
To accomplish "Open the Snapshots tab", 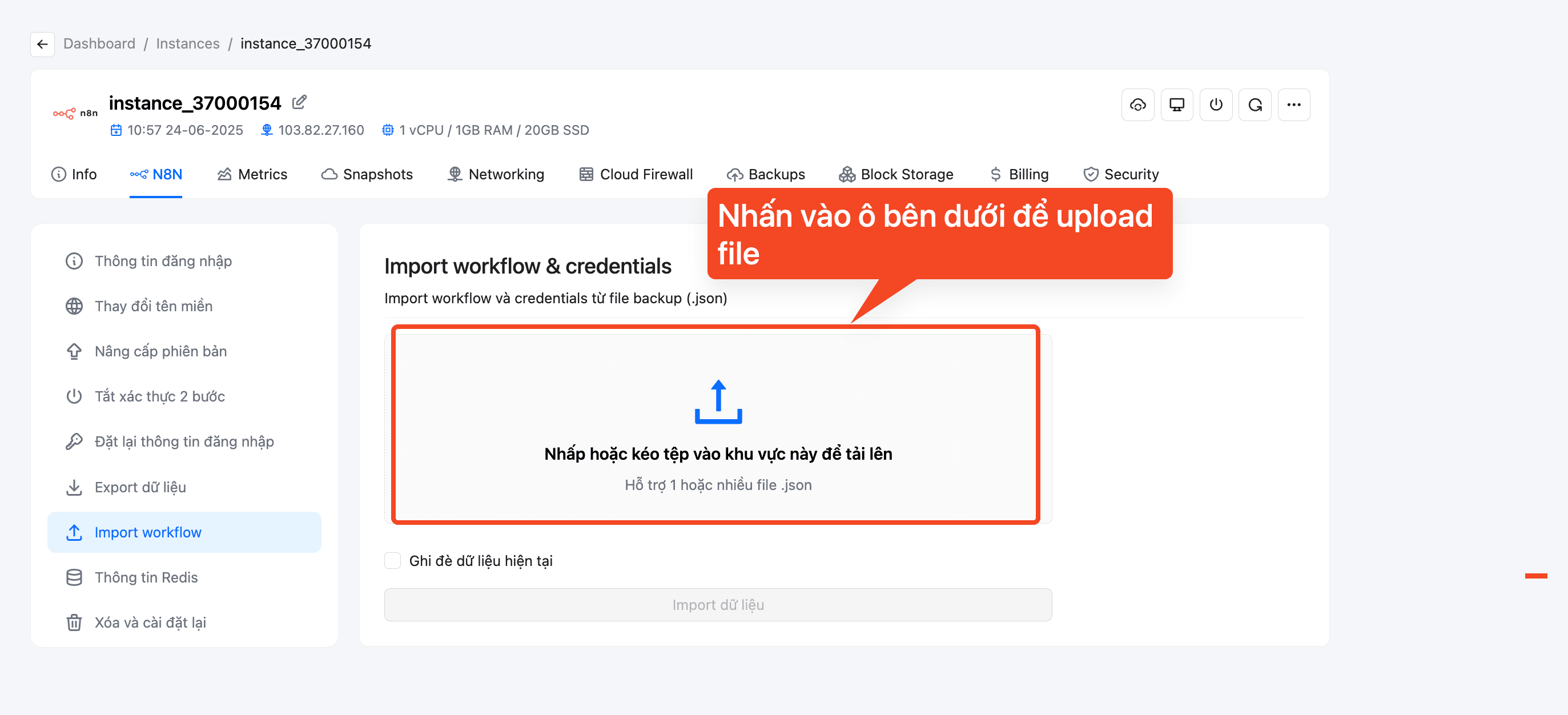I will 367,174.
